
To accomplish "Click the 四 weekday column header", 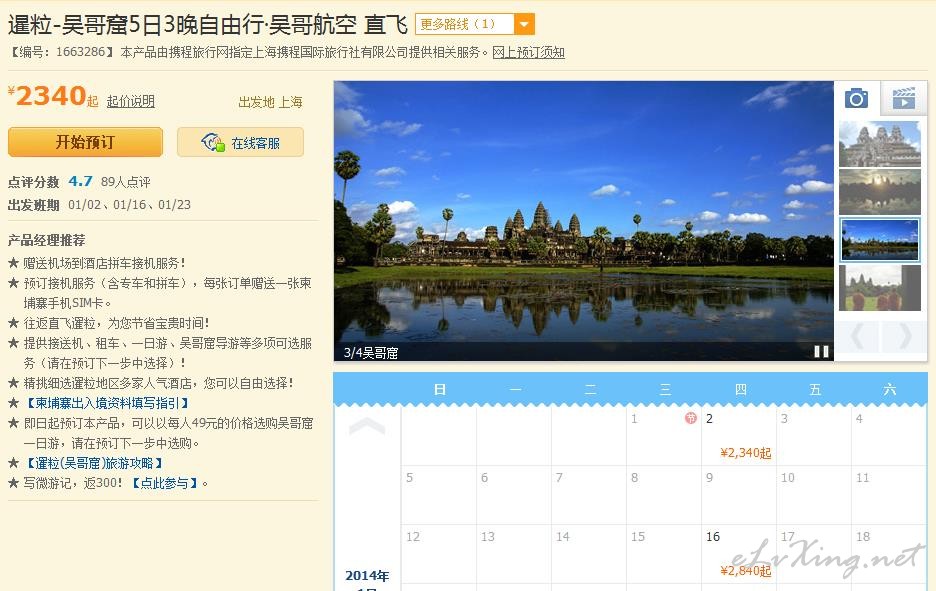I will tap(740, 389).
